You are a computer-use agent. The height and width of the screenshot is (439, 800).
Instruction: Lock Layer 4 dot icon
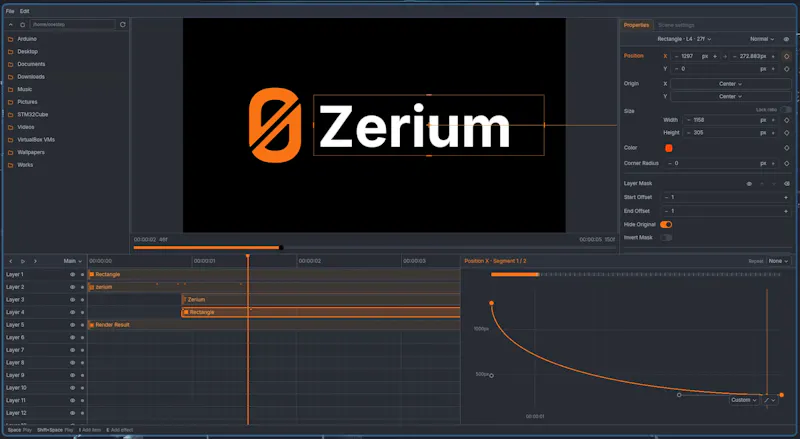(x=82, y=312)
